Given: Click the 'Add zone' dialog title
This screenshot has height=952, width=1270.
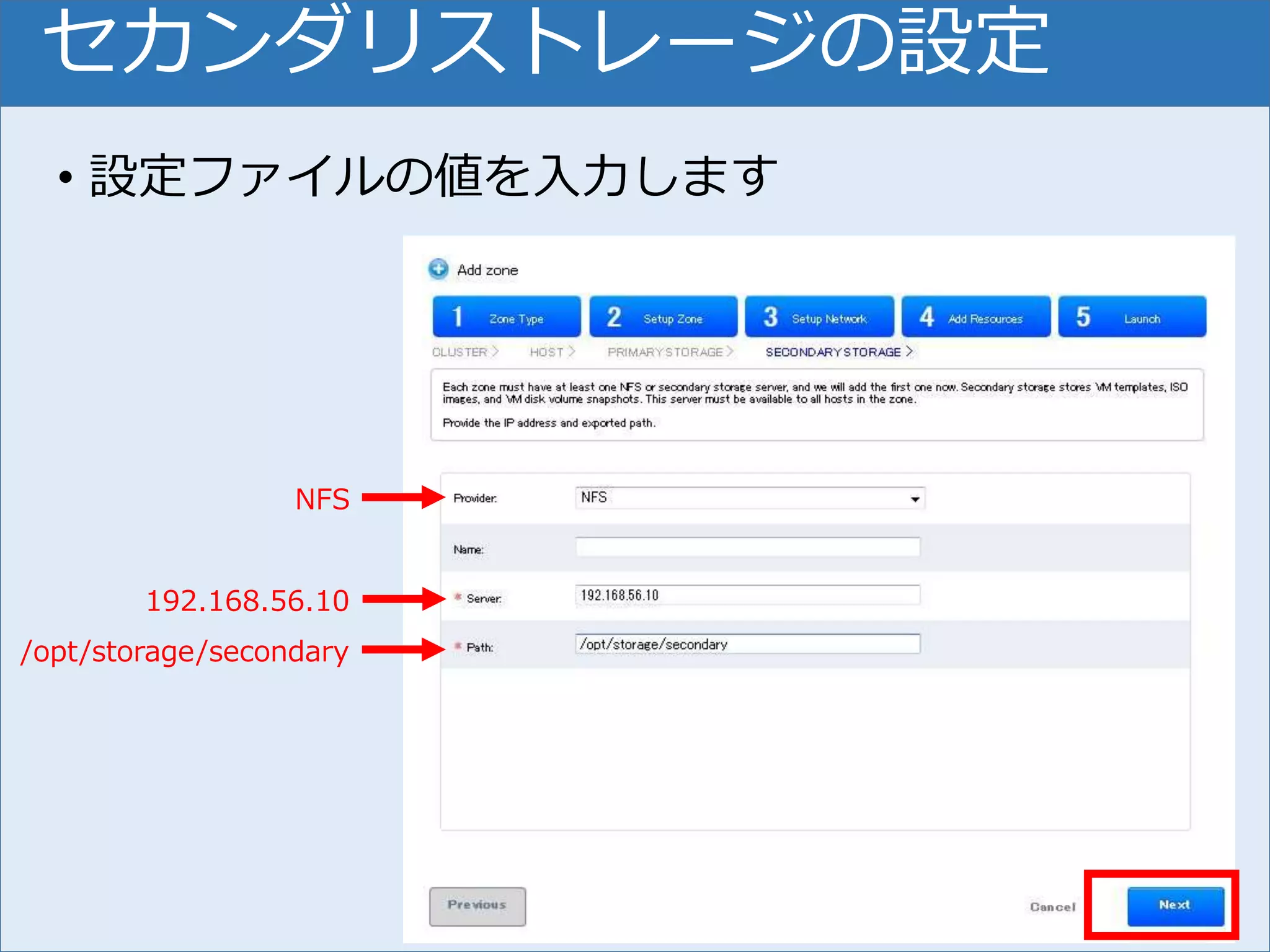Looking at the screenshot, I should click(487, 270).
